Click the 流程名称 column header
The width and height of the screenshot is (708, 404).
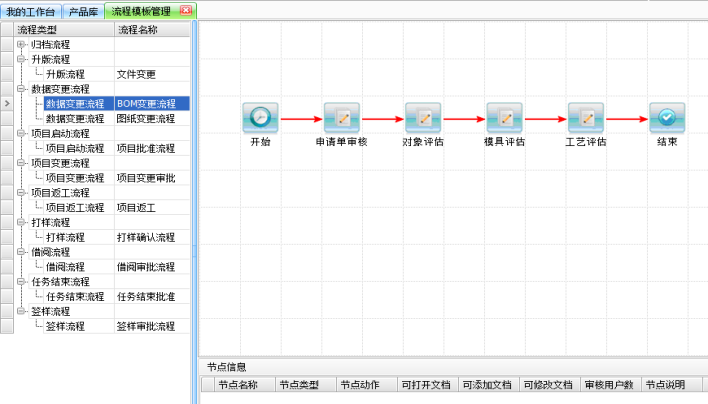152,30
